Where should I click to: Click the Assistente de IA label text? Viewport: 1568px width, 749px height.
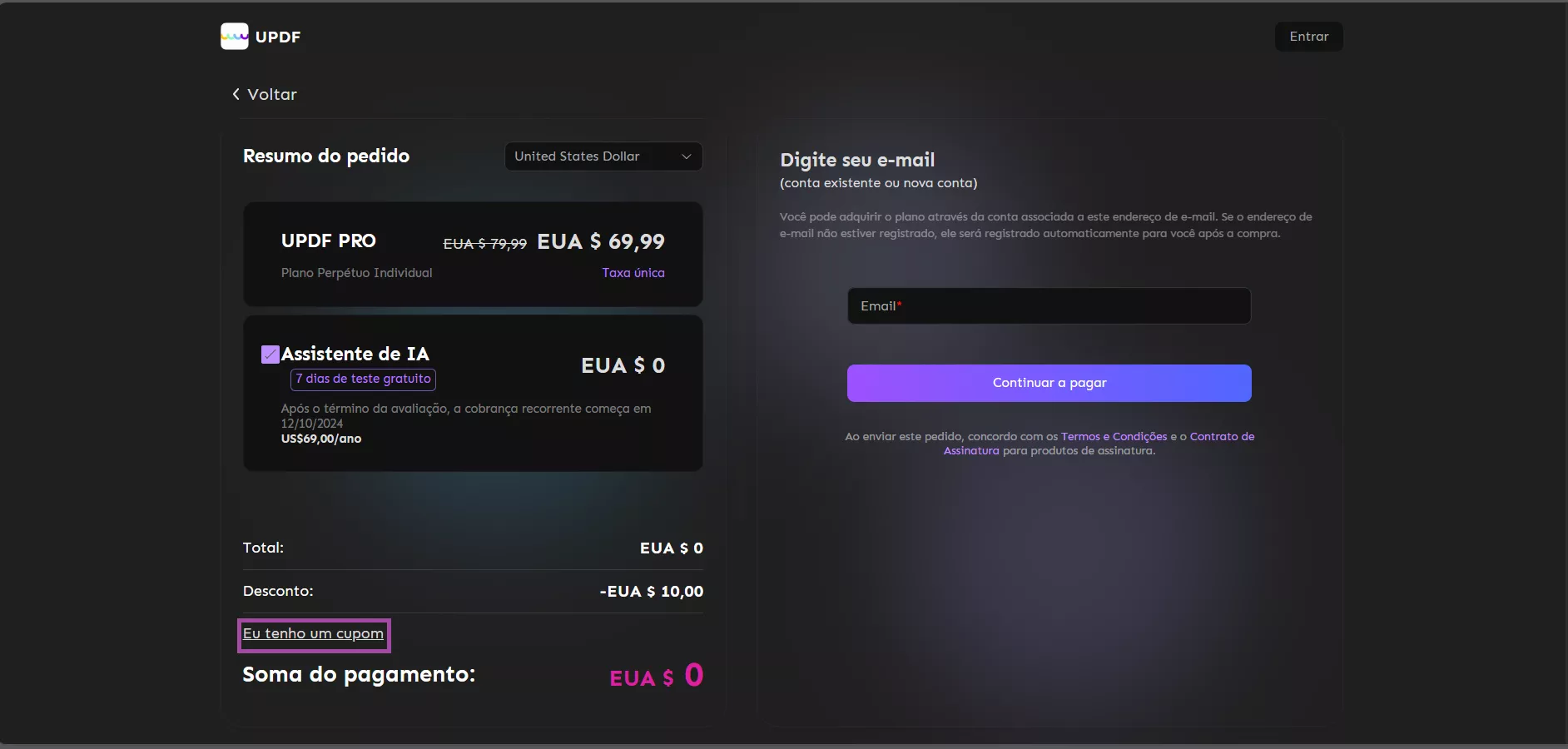(x=355, y=354)
